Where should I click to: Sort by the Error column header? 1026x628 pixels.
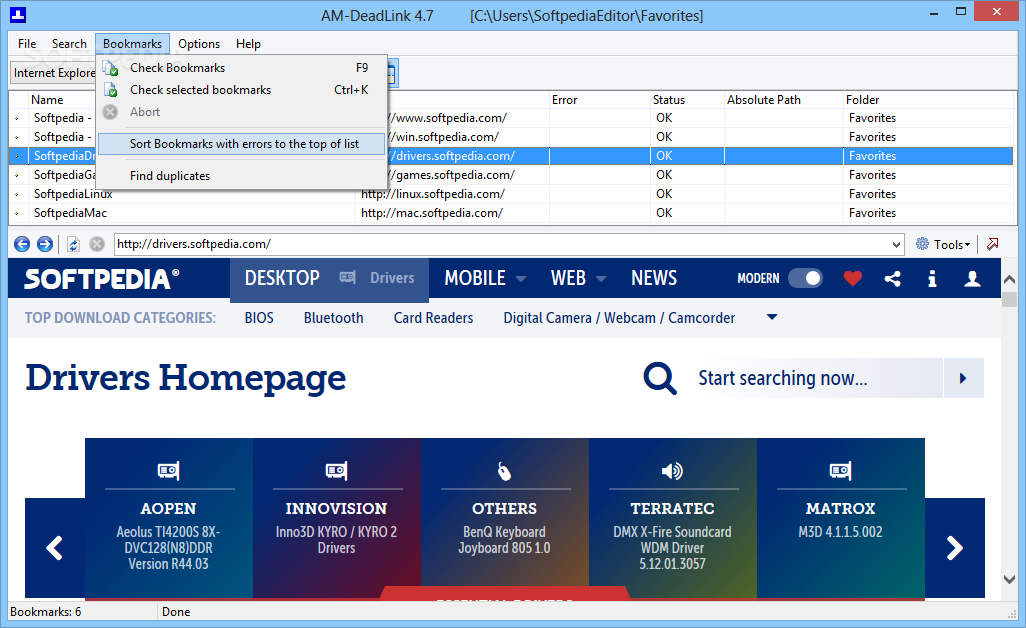599,100
